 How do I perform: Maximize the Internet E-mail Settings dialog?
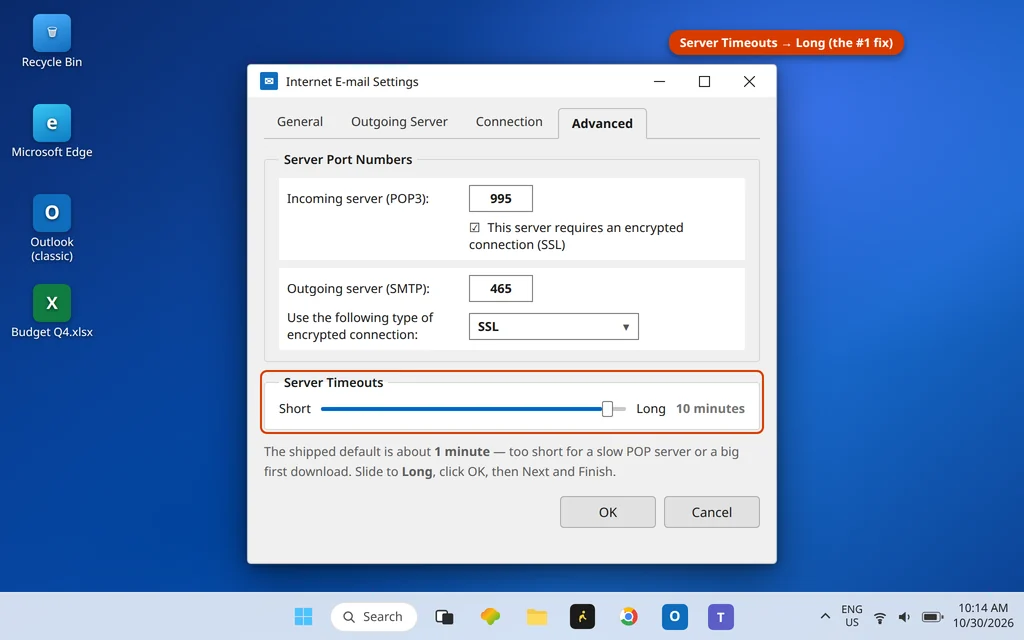pos(704,81)
